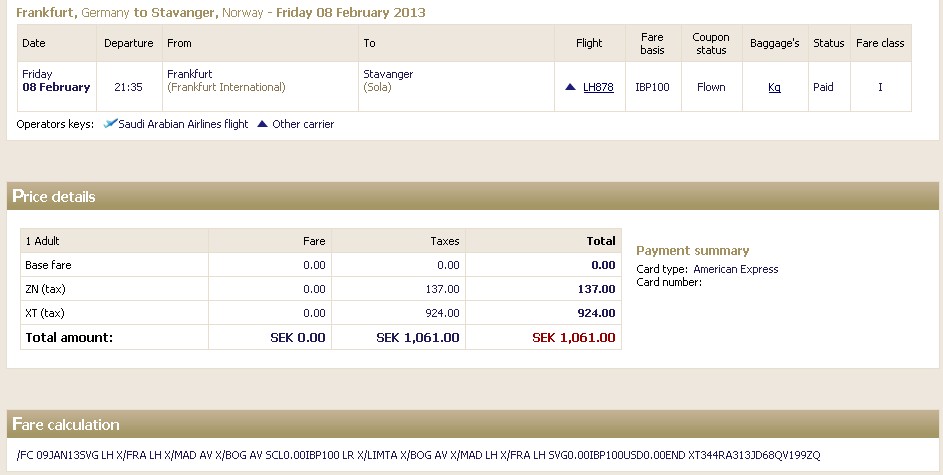Click the Coupon status column header
The height and width of the screenshot is (475, 943).
[x=711, y=44]
